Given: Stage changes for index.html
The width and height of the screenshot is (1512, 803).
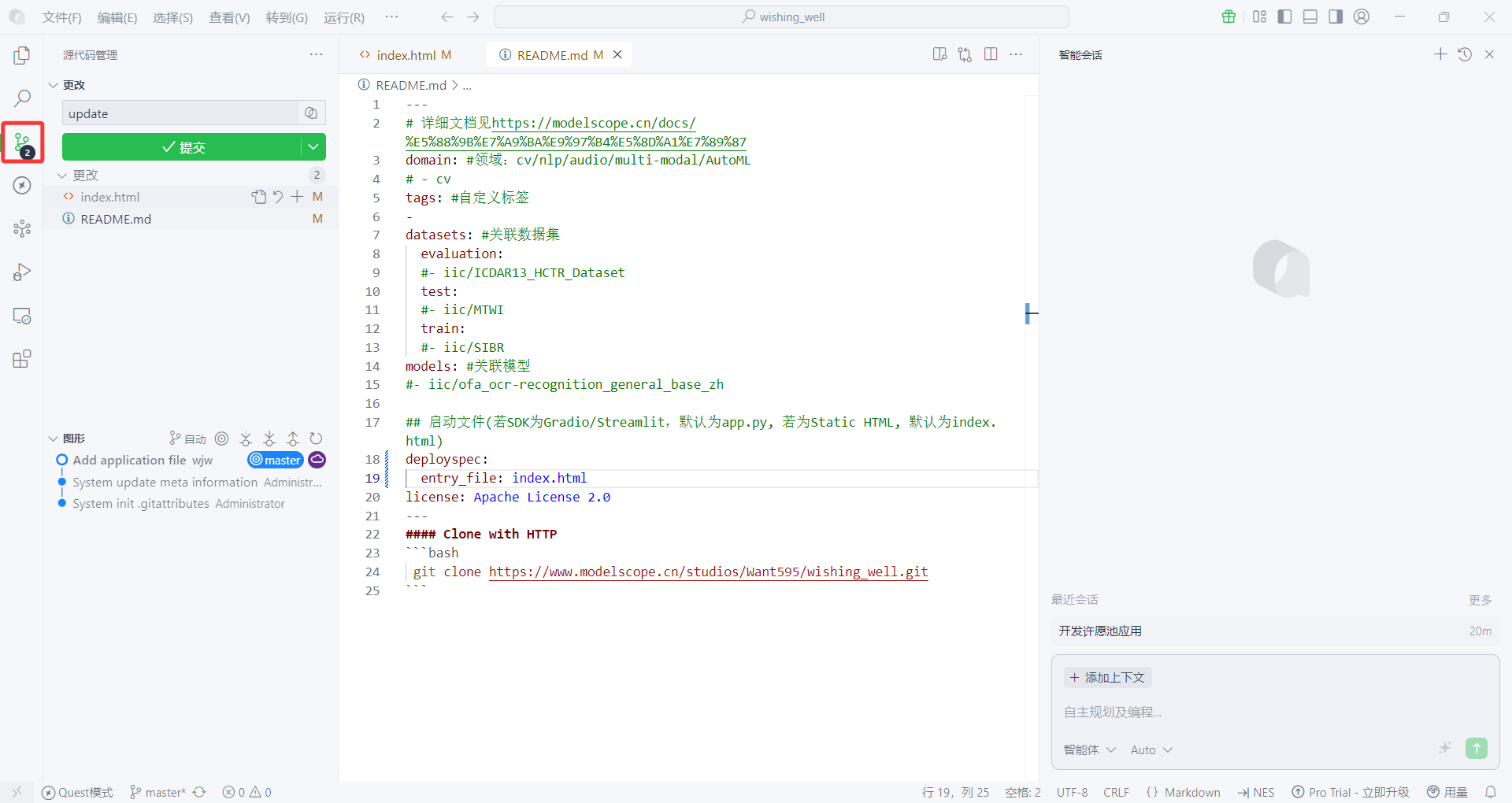Looking at the screenshot, I should pyautogui.click(x=297, y=197).
